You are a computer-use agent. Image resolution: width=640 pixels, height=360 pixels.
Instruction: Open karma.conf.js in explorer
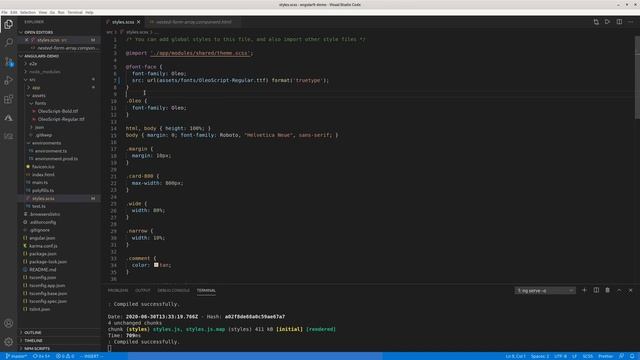[x=43, y=246]
